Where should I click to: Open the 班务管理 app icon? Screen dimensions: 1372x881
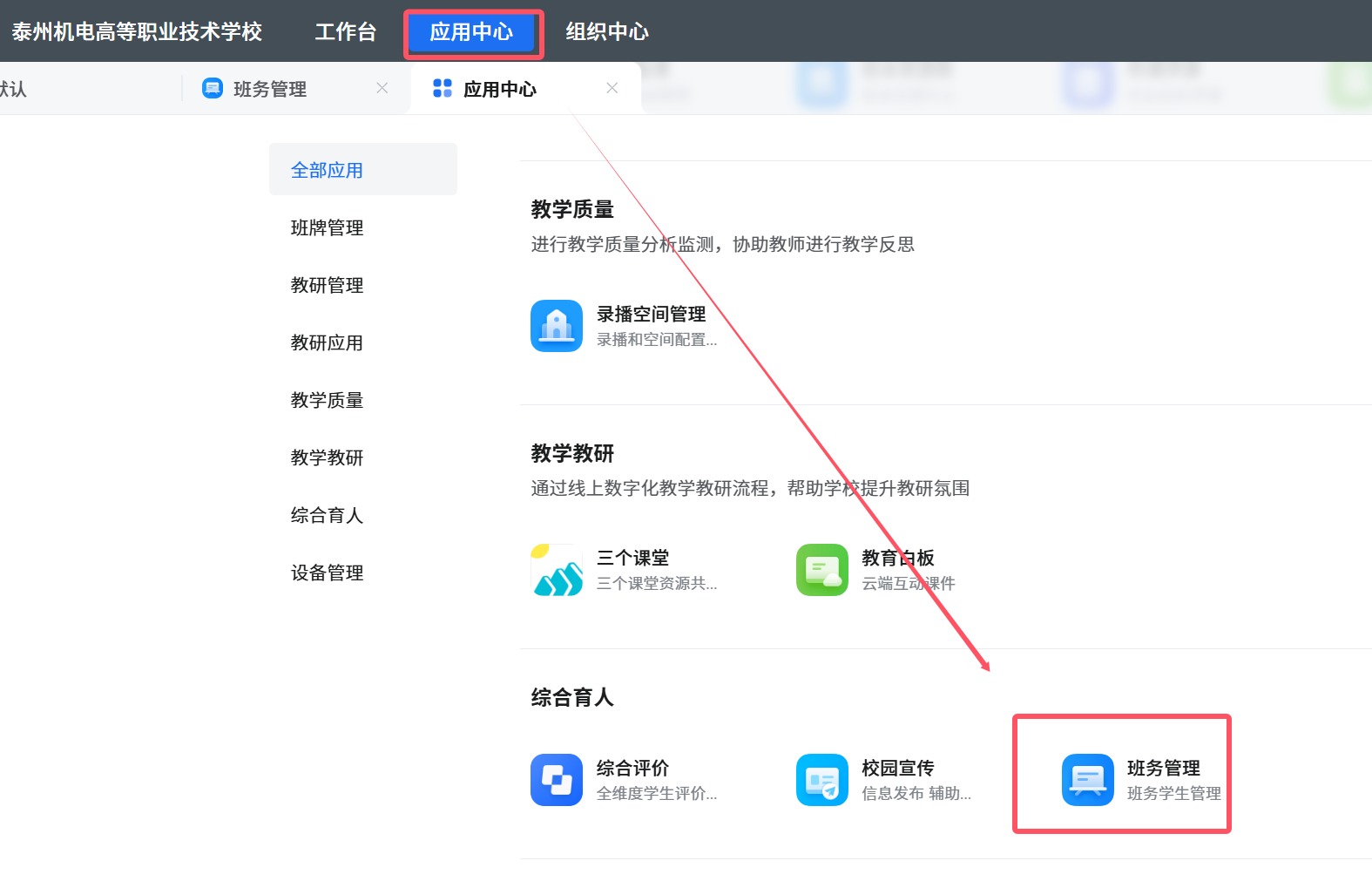(1088, 780)
